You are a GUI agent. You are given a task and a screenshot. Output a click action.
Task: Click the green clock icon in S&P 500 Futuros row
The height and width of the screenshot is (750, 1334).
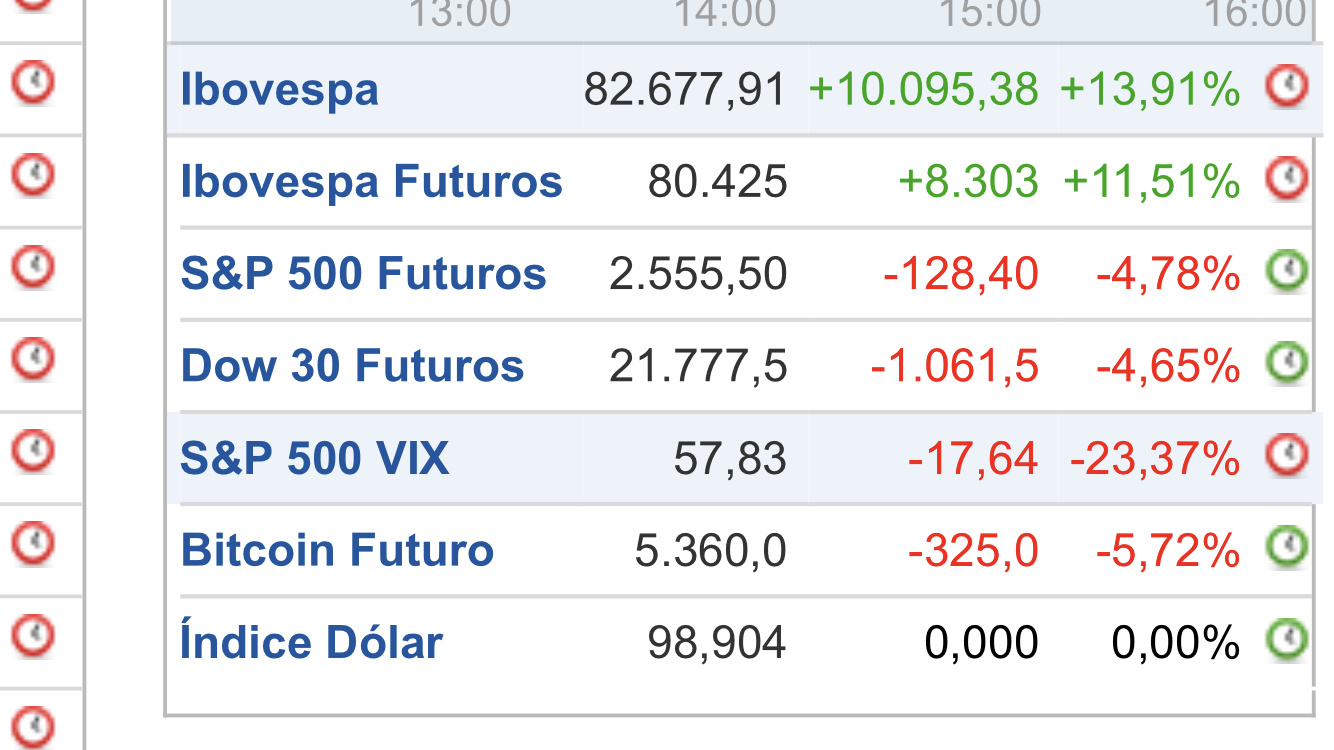click(1287, 271)
